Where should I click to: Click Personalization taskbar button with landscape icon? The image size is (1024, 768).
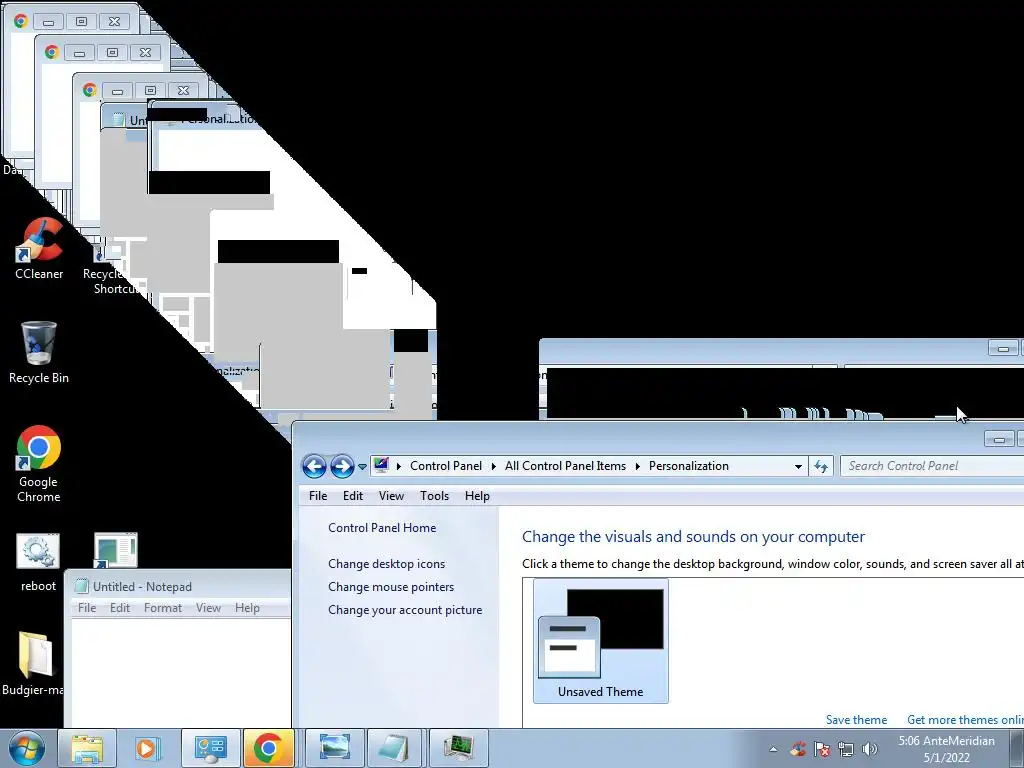(x=334, y=748)
